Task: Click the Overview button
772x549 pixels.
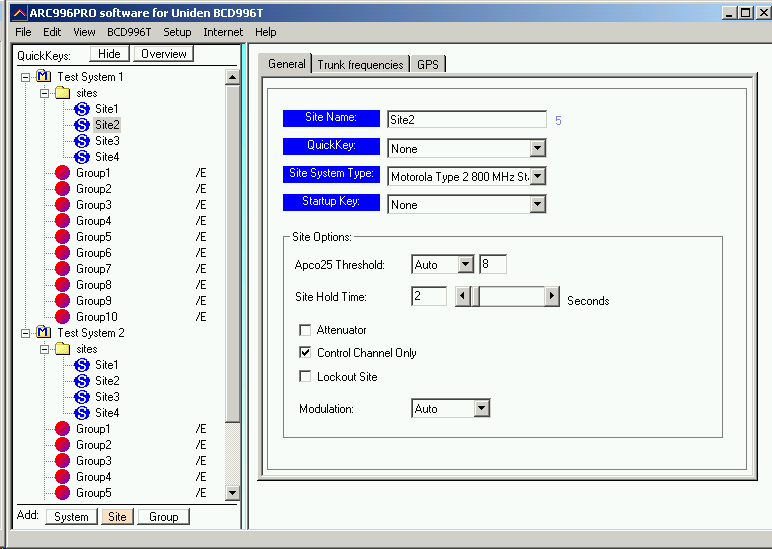Action: click(x=163, y=54)
